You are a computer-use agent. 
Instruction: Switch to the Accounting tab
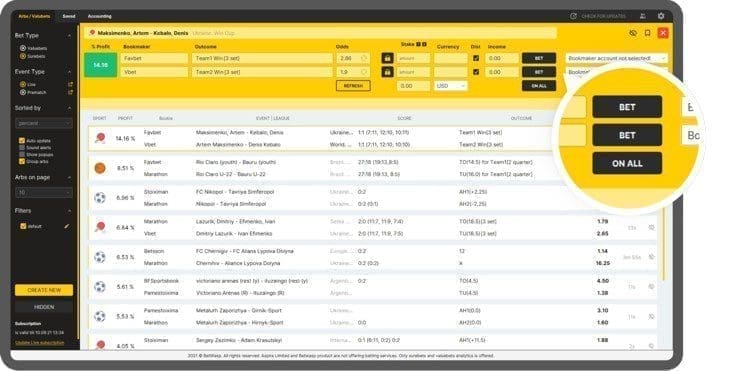pos(100,16)
